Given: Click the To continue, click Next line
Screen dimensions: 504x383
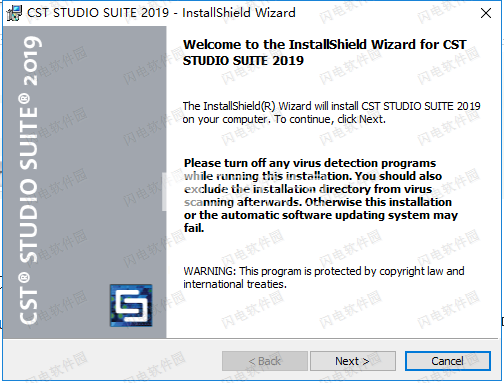Looking at the screenshot, I should tap(284, 119).
